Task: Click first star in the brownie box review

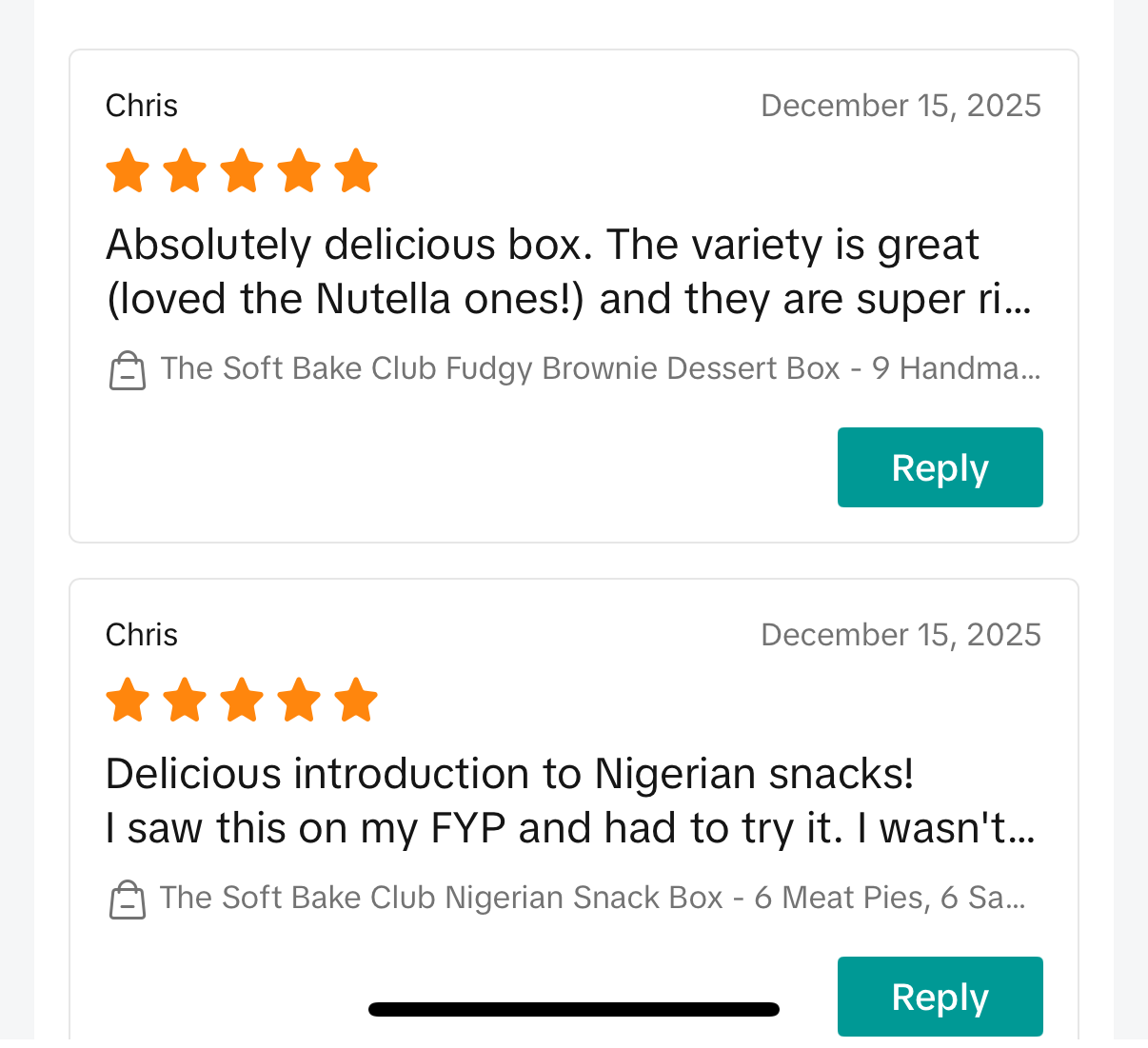Action: tap(128, 171)
